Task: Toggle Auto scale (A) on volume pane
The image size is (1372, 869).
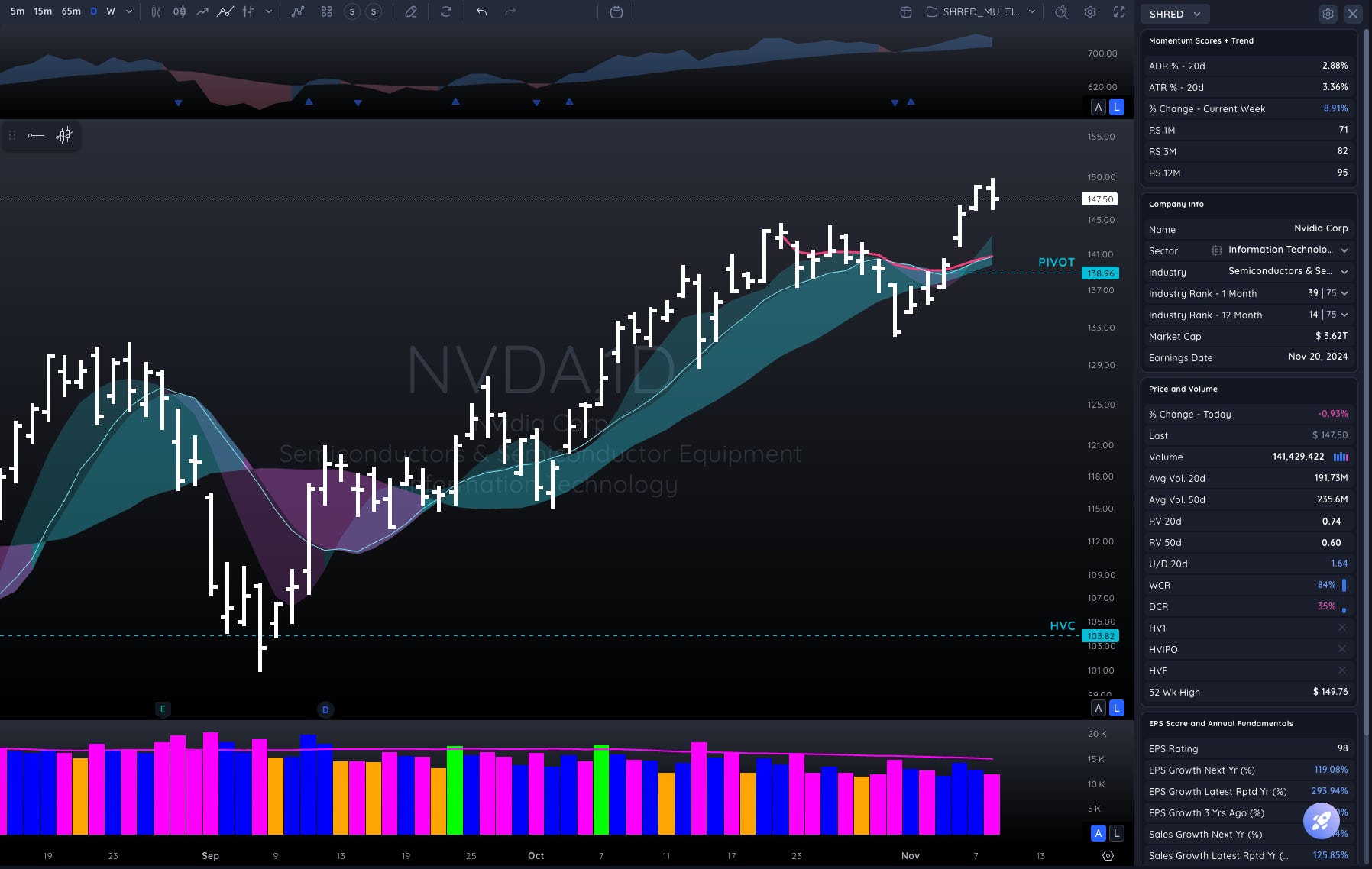Action: click(1099, 833)
